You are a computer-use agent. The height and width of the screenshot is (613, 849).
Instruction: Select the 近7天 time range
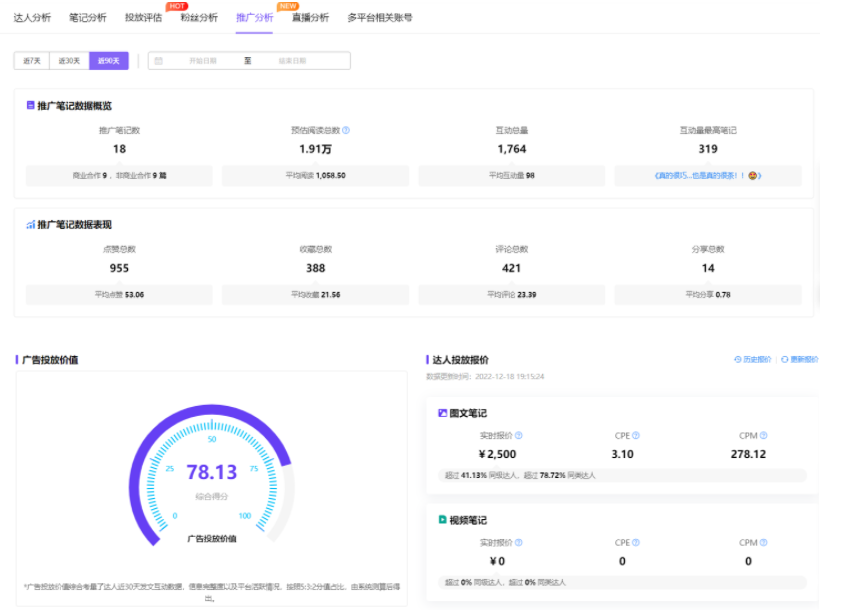[x=32, y=61]
